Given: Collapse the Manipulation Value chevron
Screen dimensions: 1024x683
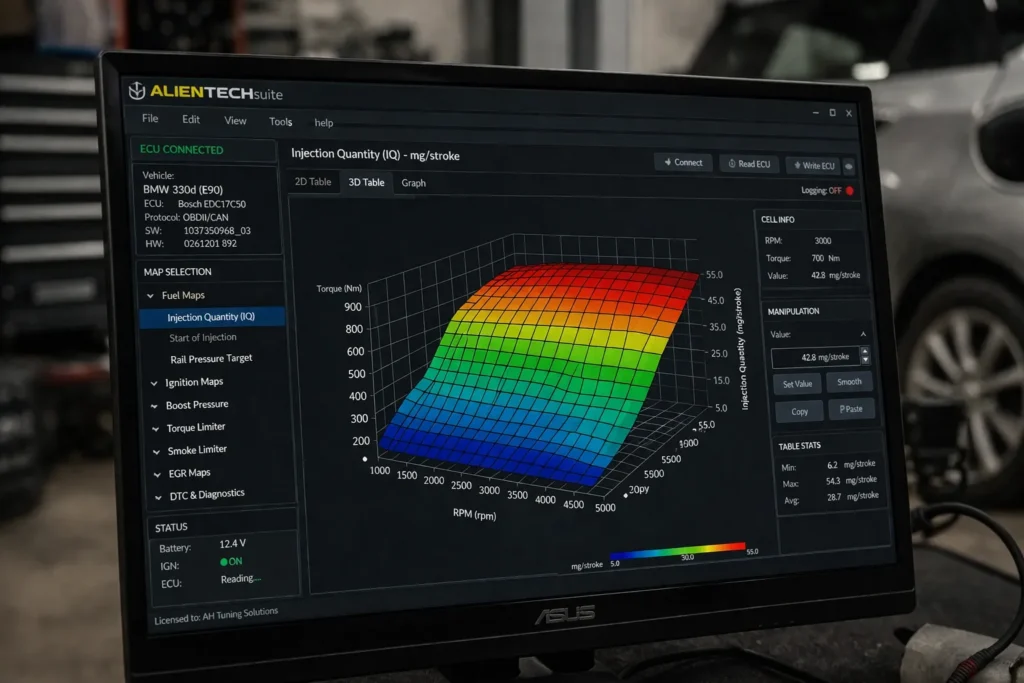Looking at the screenshot, I should (864, 335).
